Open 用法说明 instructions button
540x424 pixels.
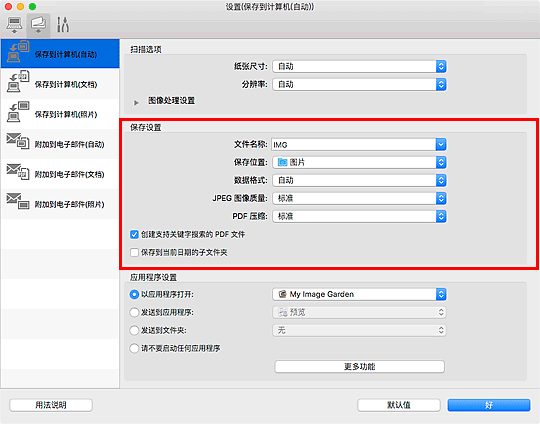51,405
